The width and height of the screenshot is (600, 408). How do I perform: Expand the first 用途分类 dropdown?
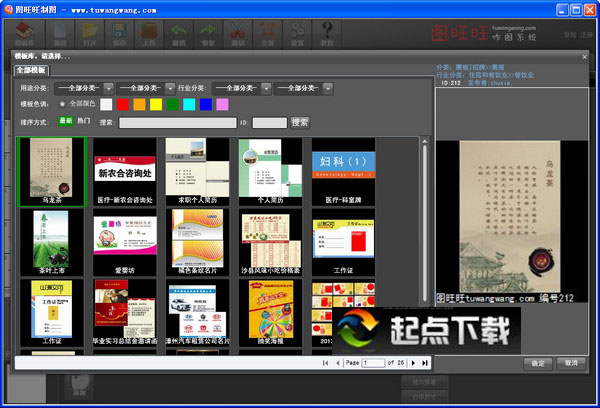point(79,88)
